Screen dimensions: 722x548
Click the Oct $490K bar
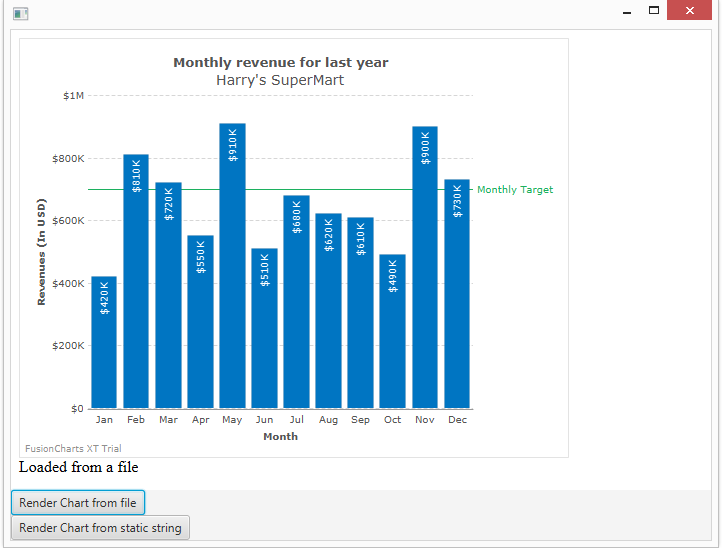tap(392, 331)
